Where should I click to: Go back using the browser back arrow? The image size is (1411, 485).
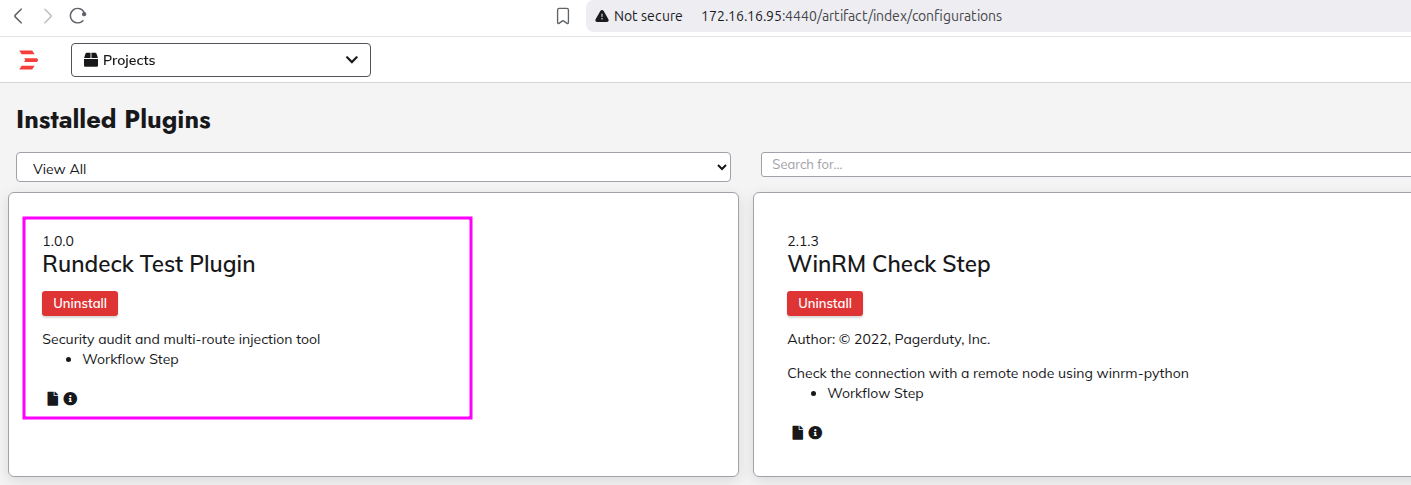(18, 16)
